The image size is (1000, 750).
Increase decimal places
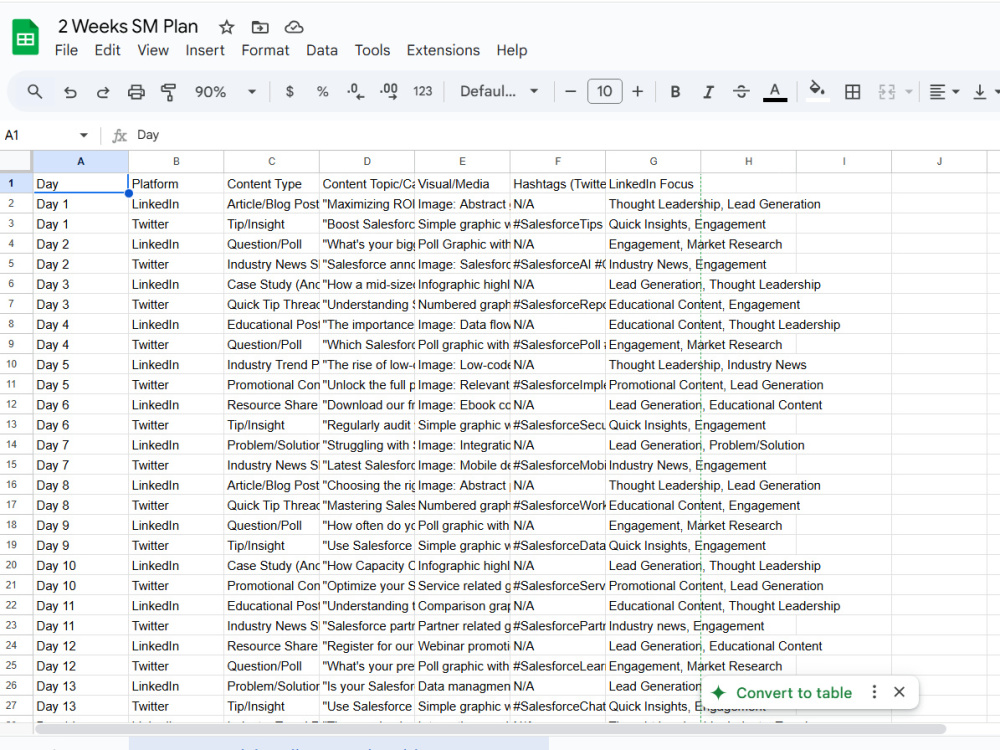click(x=388, y=92)
